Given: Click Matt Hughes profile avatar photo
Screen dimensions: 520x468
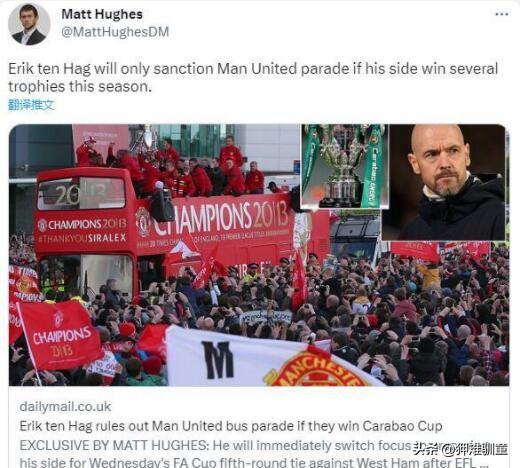Looking at the screenshot, I should coord(29,24).
